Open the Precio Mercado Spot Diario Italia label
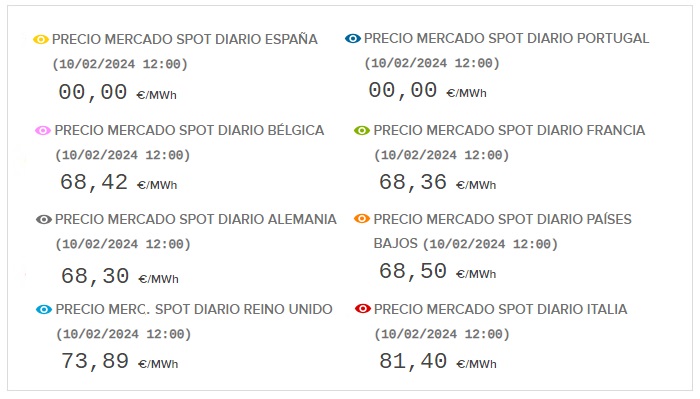Image resolution: width=700 pixels, height=399 pixels. [x=500, y=309]
